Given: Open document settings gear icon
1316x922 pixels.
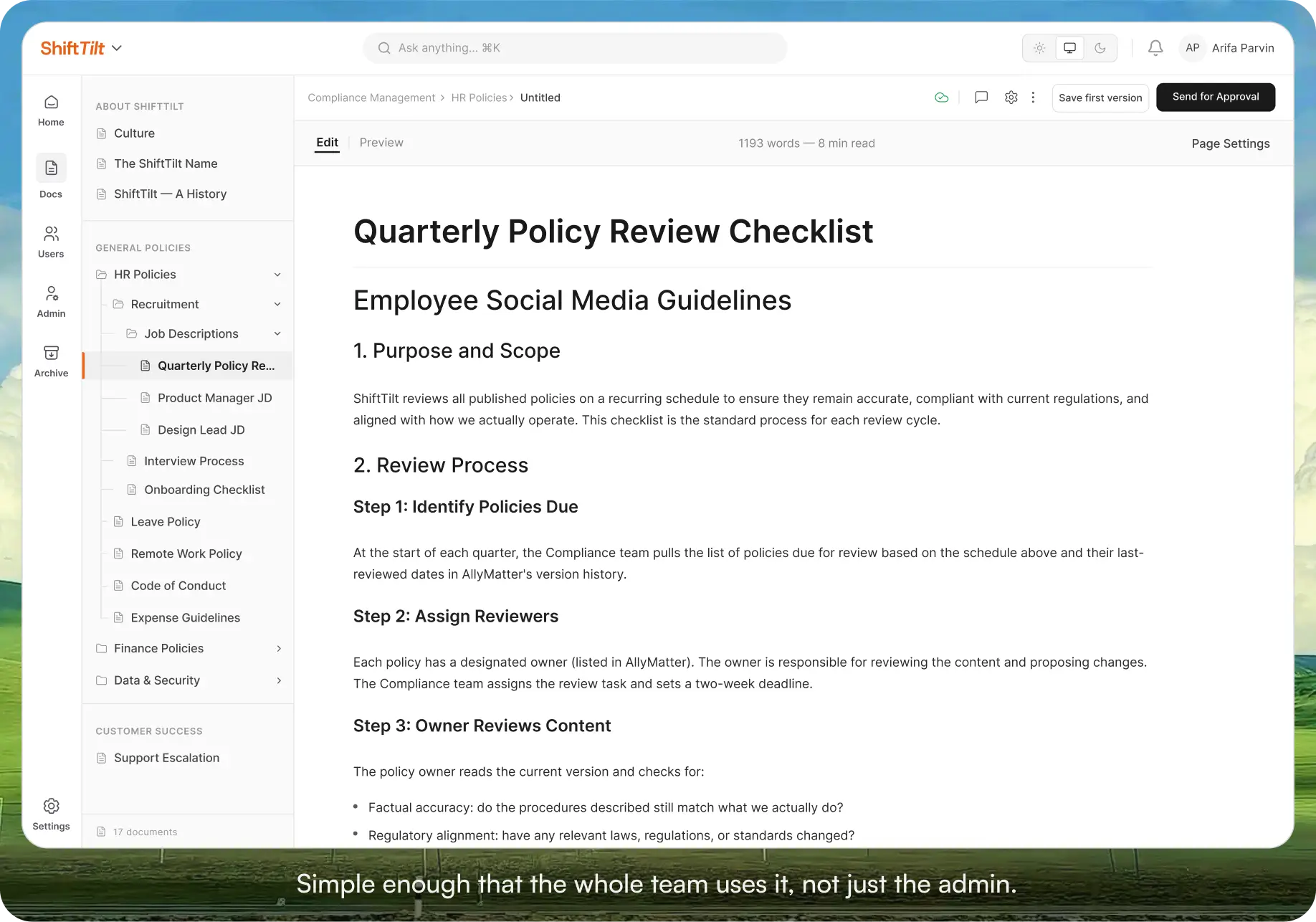Looking at the screenshot, I should 1011,98.
